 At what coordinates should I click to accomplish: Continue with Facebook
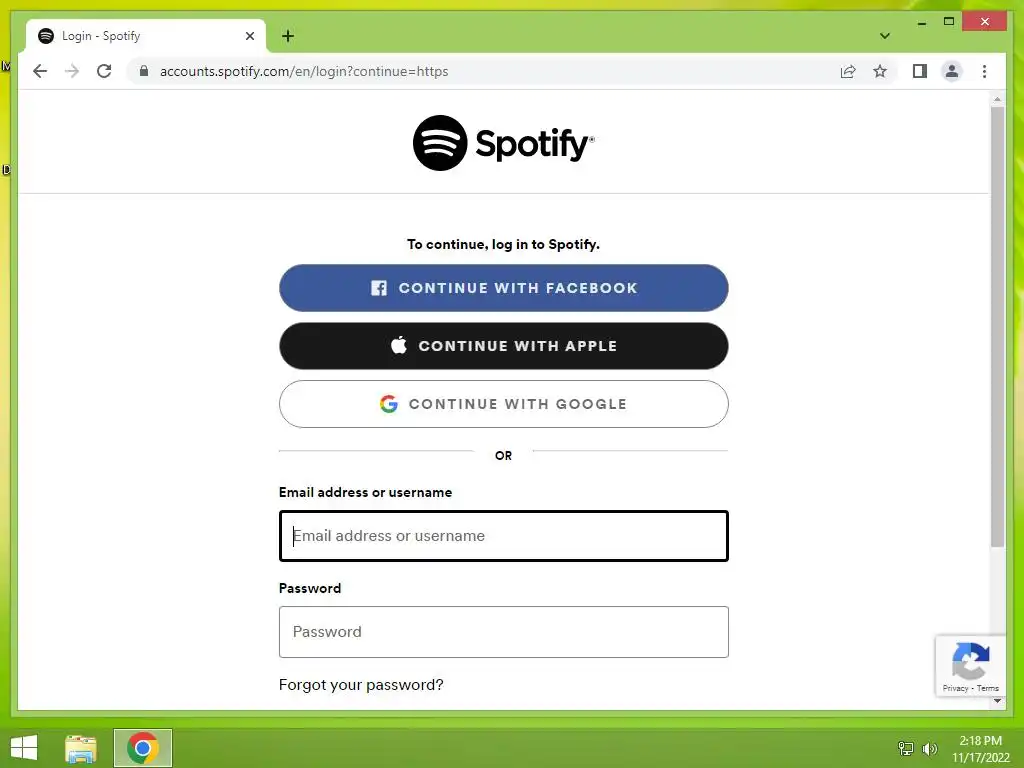coord(504,288)
